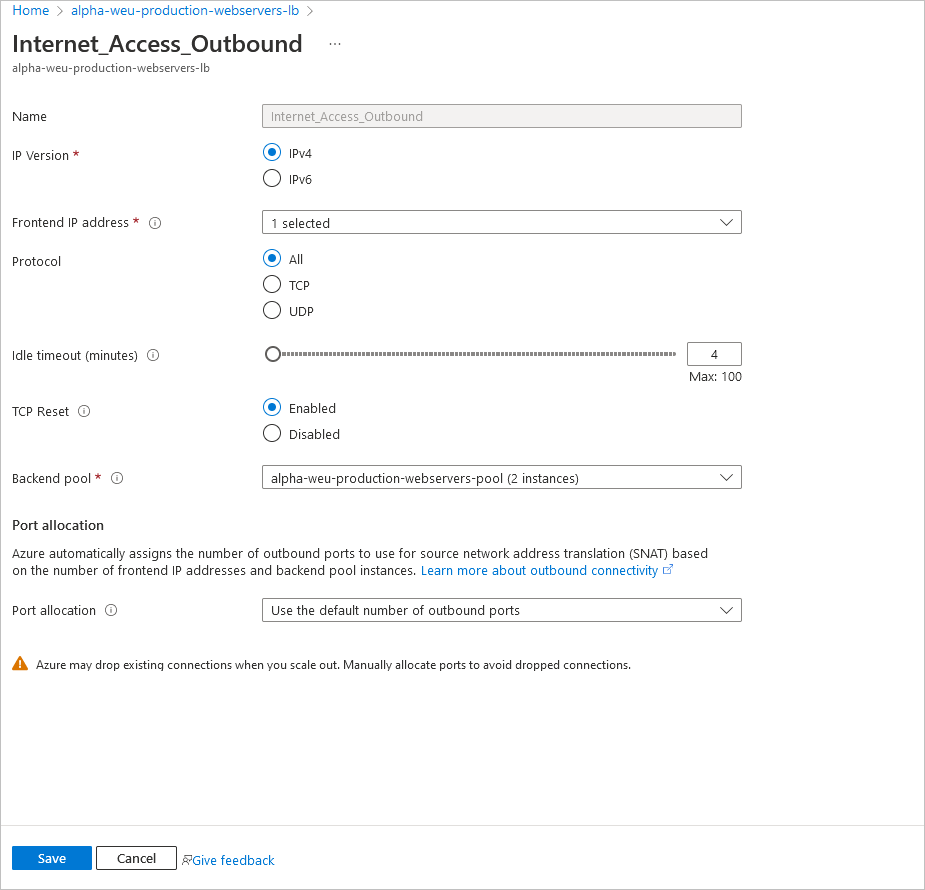Set TCP Reset to Disabled
925x890 pixels.
point(272,433)
